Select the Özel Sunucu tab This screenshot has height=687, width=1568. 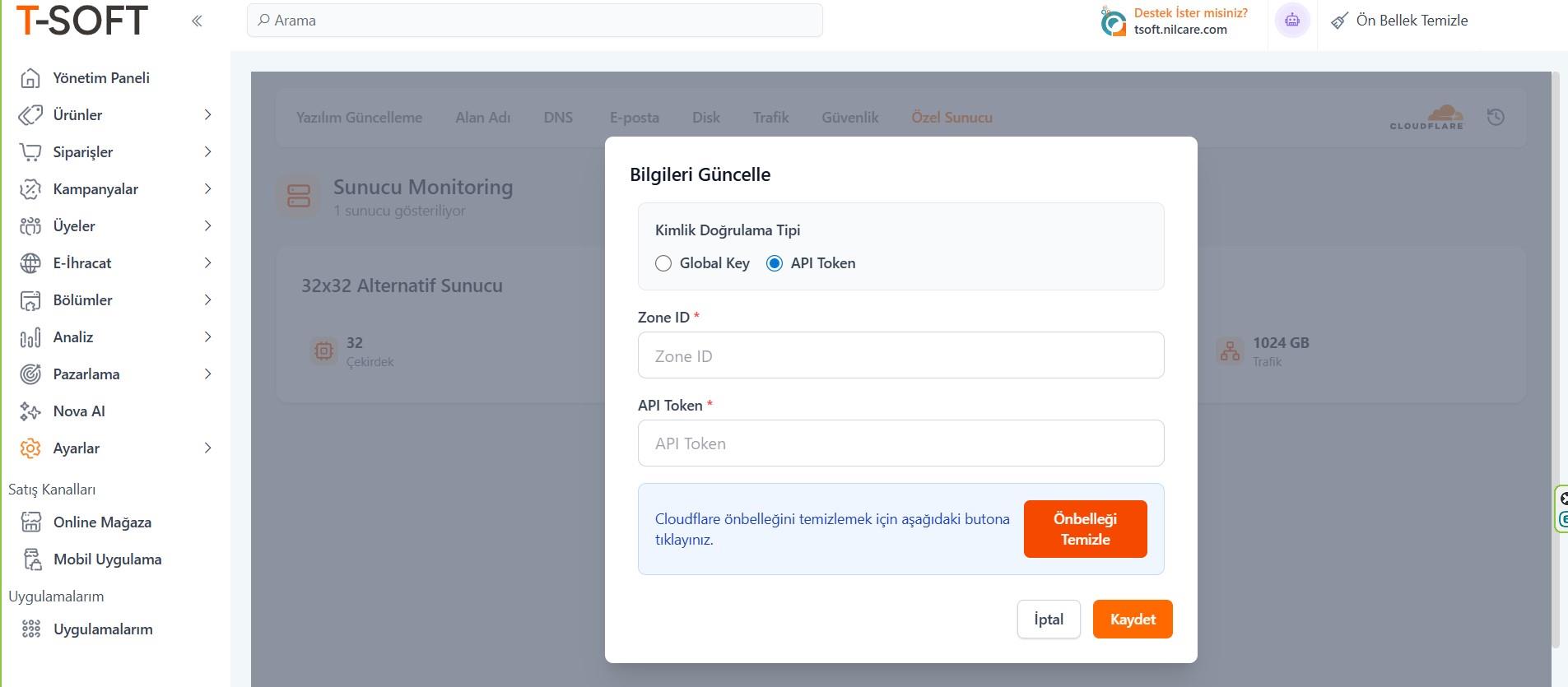pyautogui.click(x=952, y=118)
